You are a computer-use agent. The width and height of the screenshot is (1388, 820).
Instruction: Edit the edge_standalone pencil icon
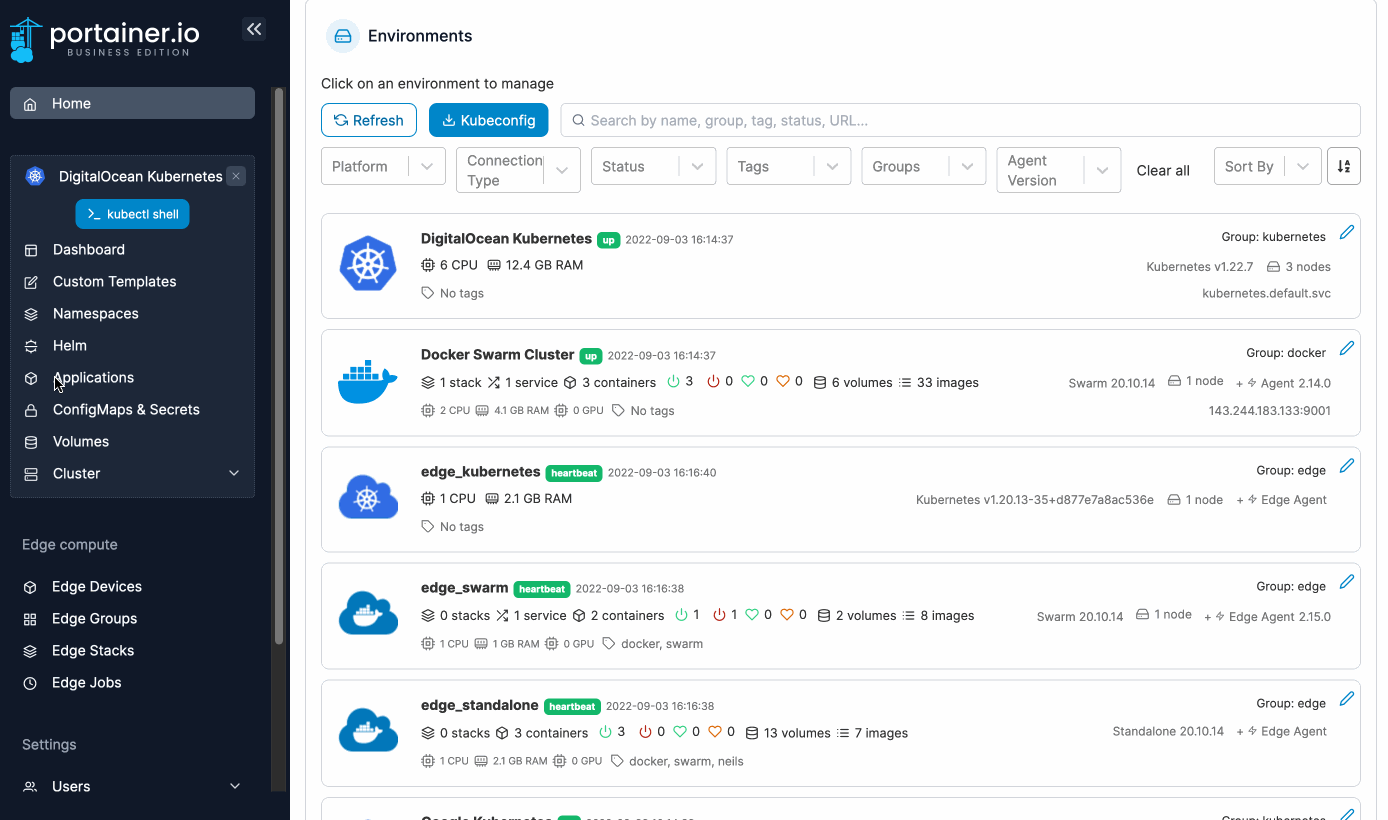click(1346, 698)
